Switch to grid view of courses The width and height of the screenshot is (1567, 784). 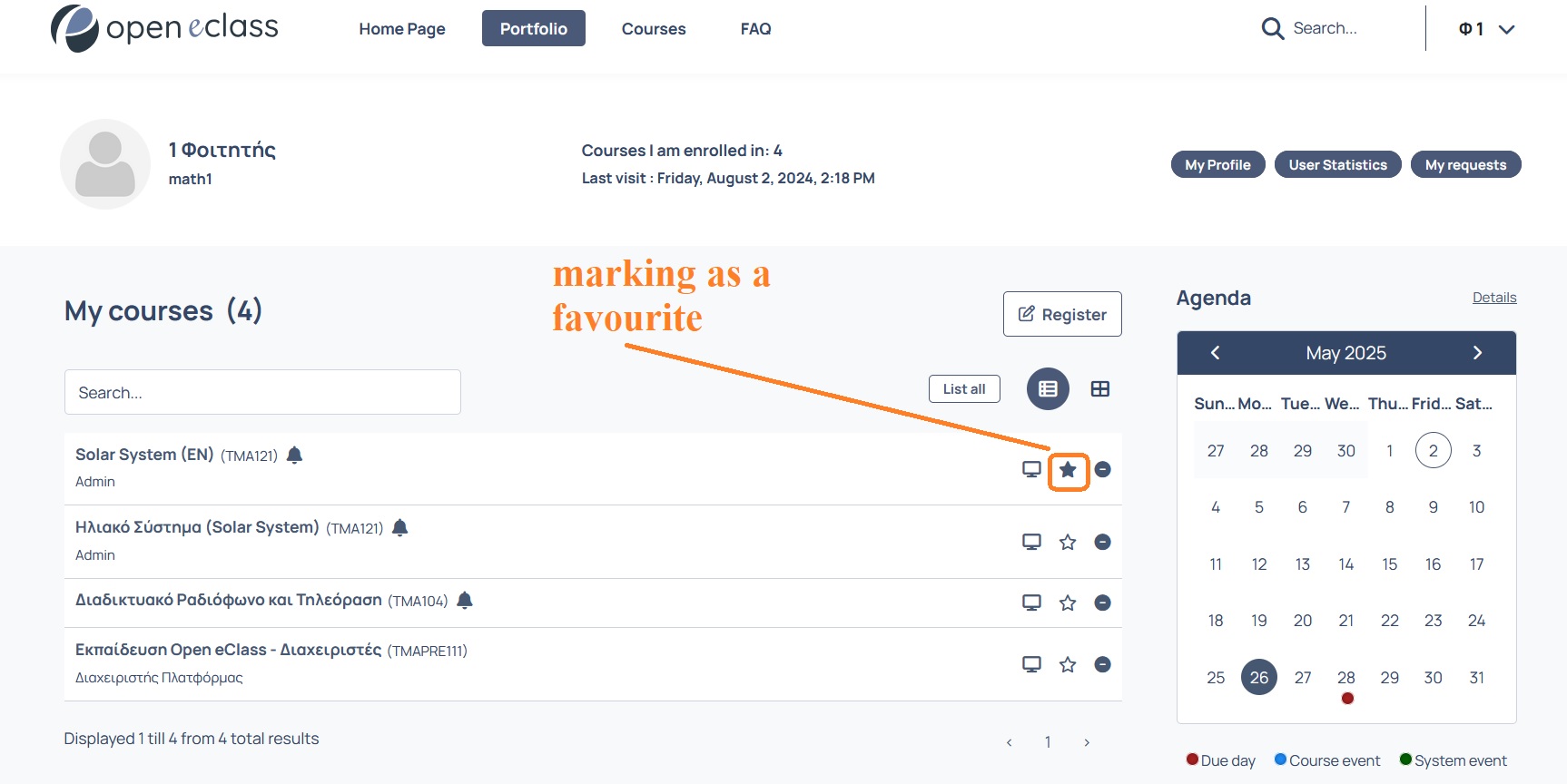(x=1100, y=389)
